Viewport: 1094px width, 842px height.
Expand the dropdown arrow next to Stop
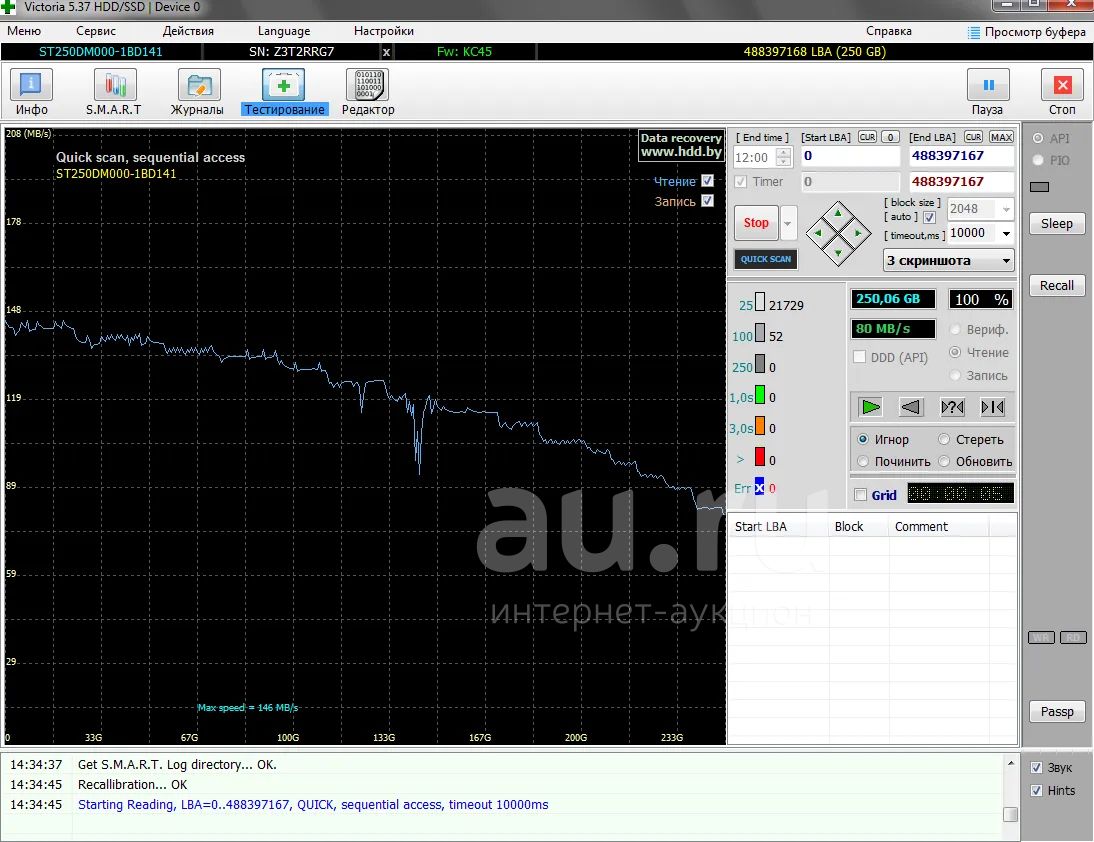coord(788,223)
